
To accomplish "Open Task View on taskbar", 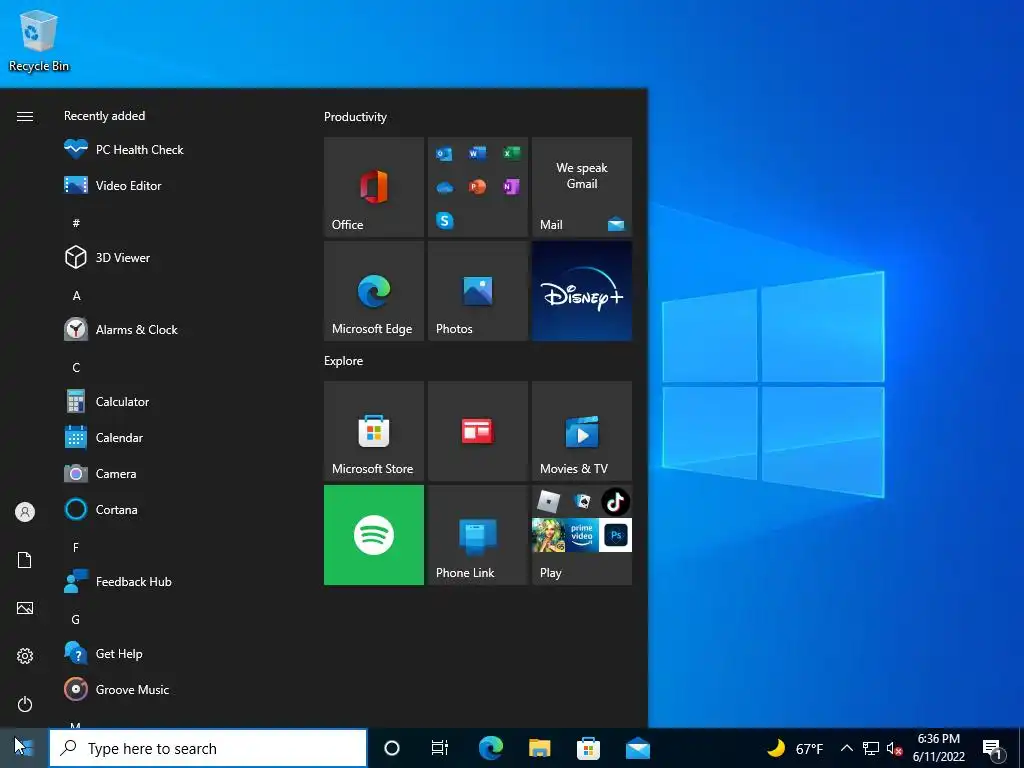I will click(x=440, y=748).
